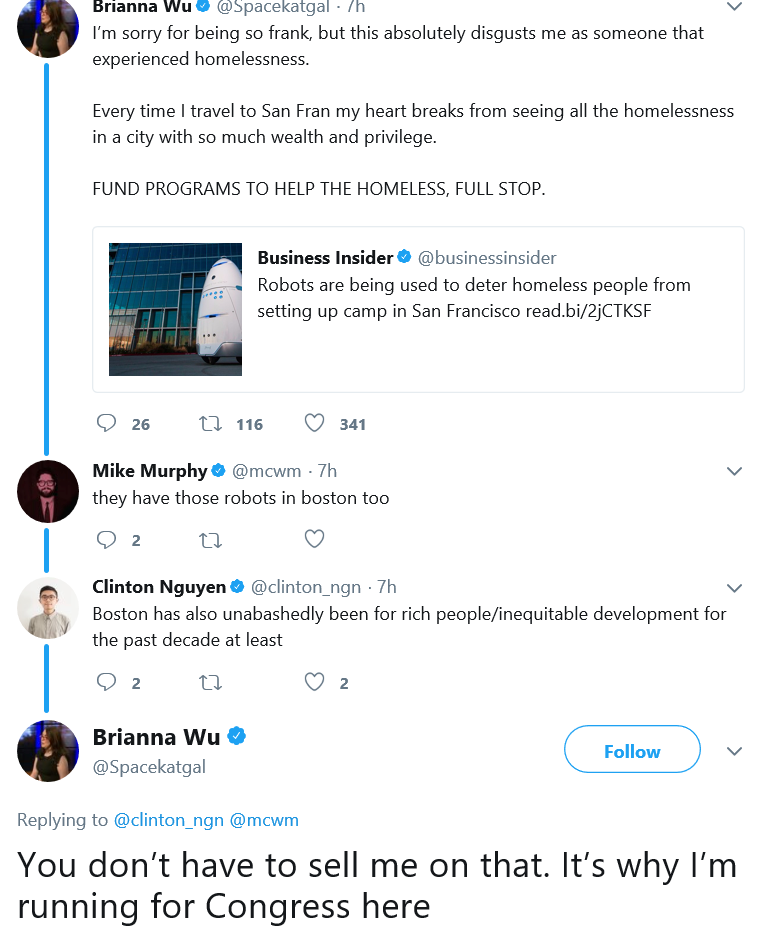Like Mike Murphy's tweet

click(314, 539)
